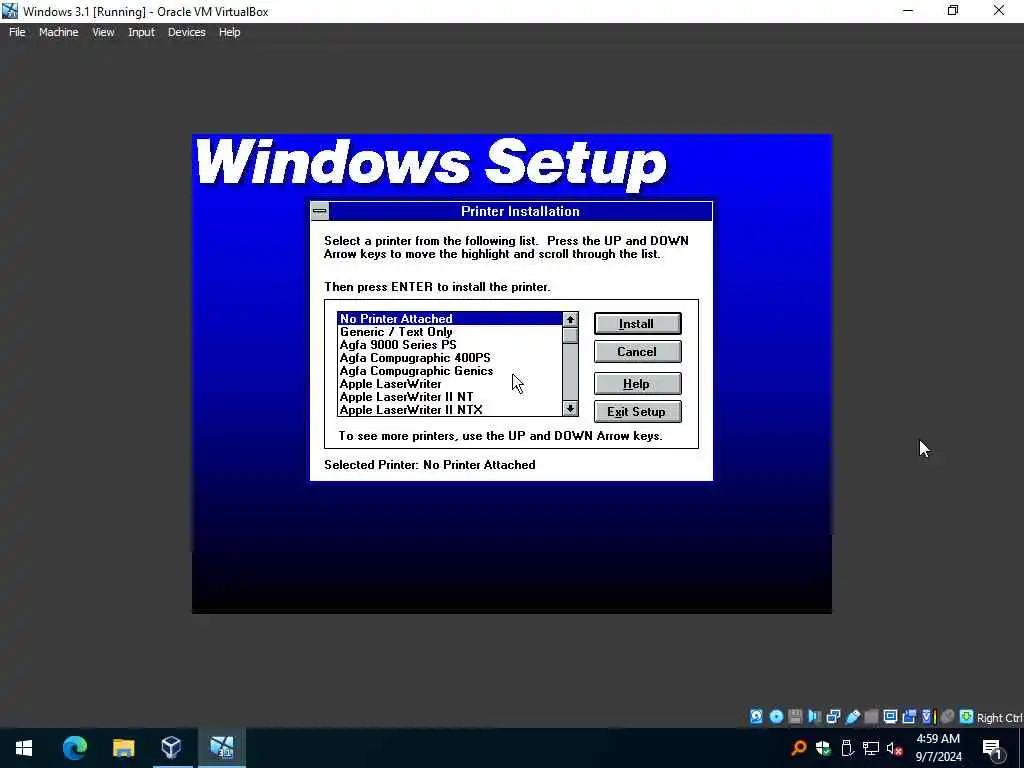Screen dimensions: 1024x768
Task: Select 'Generic / Text Only' printer
Action: point(449,332)
